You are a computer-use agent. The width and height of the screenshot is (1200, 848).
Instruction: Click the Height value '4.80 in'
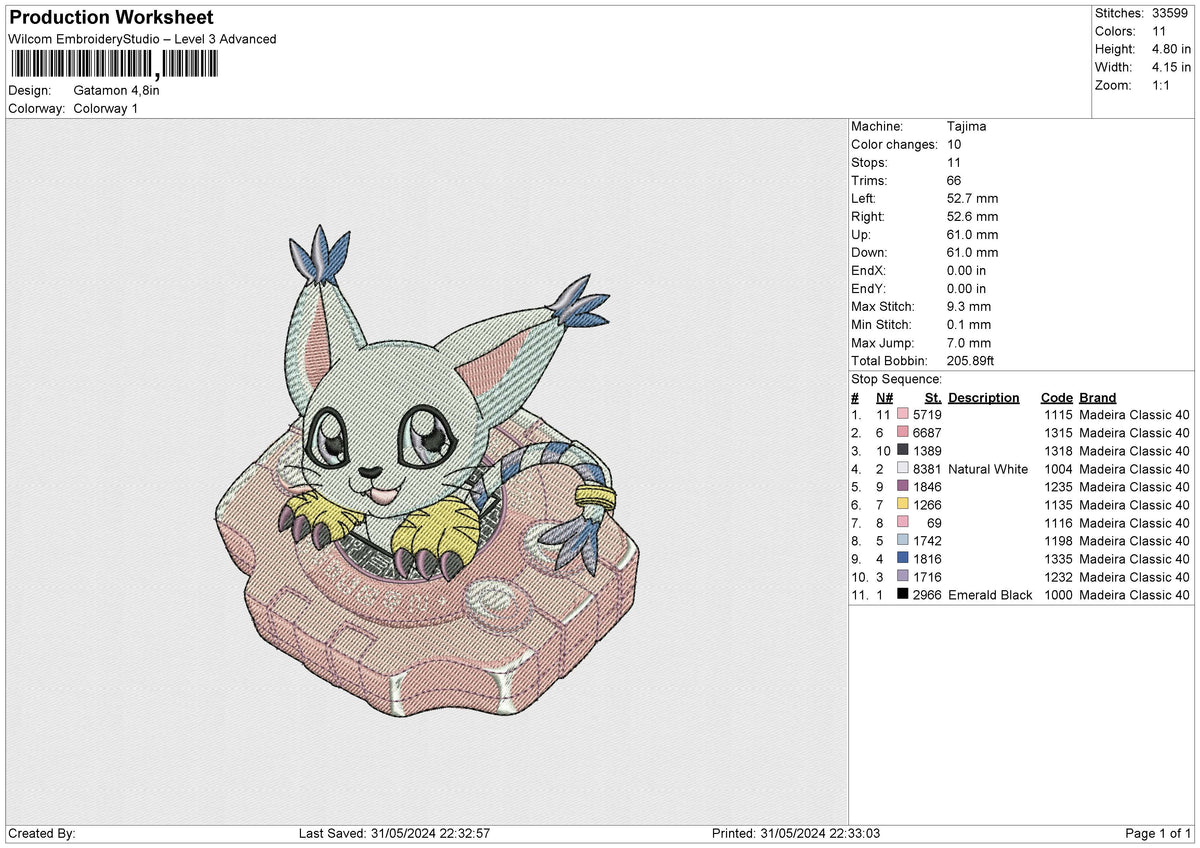point(1171,49)
